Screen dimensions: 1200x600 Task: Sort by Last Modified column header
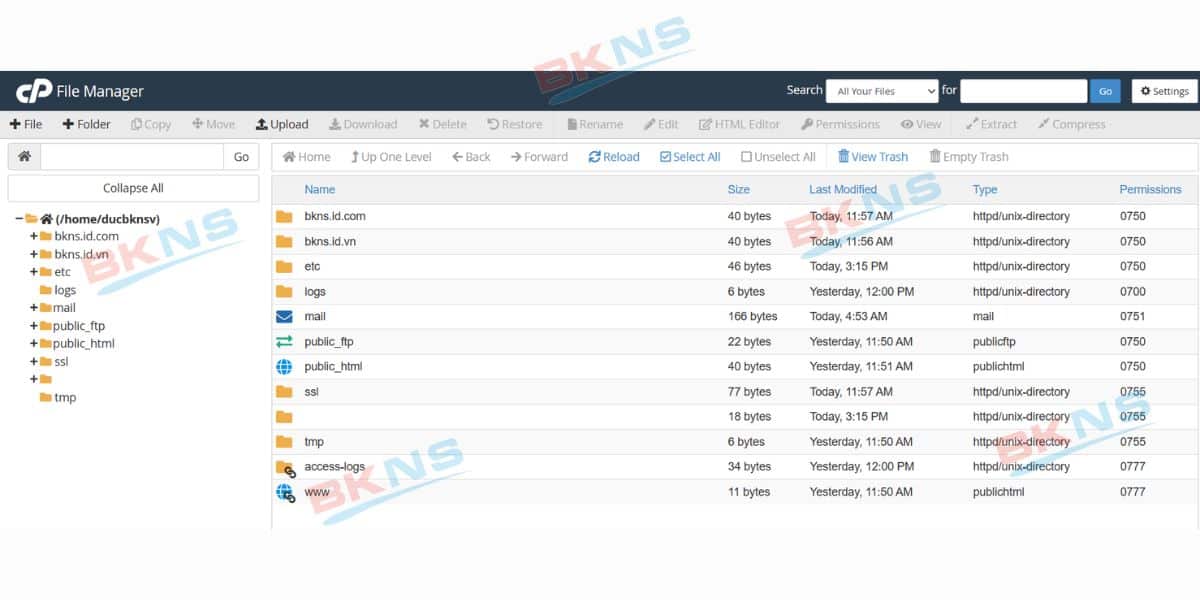coord(843,189)
